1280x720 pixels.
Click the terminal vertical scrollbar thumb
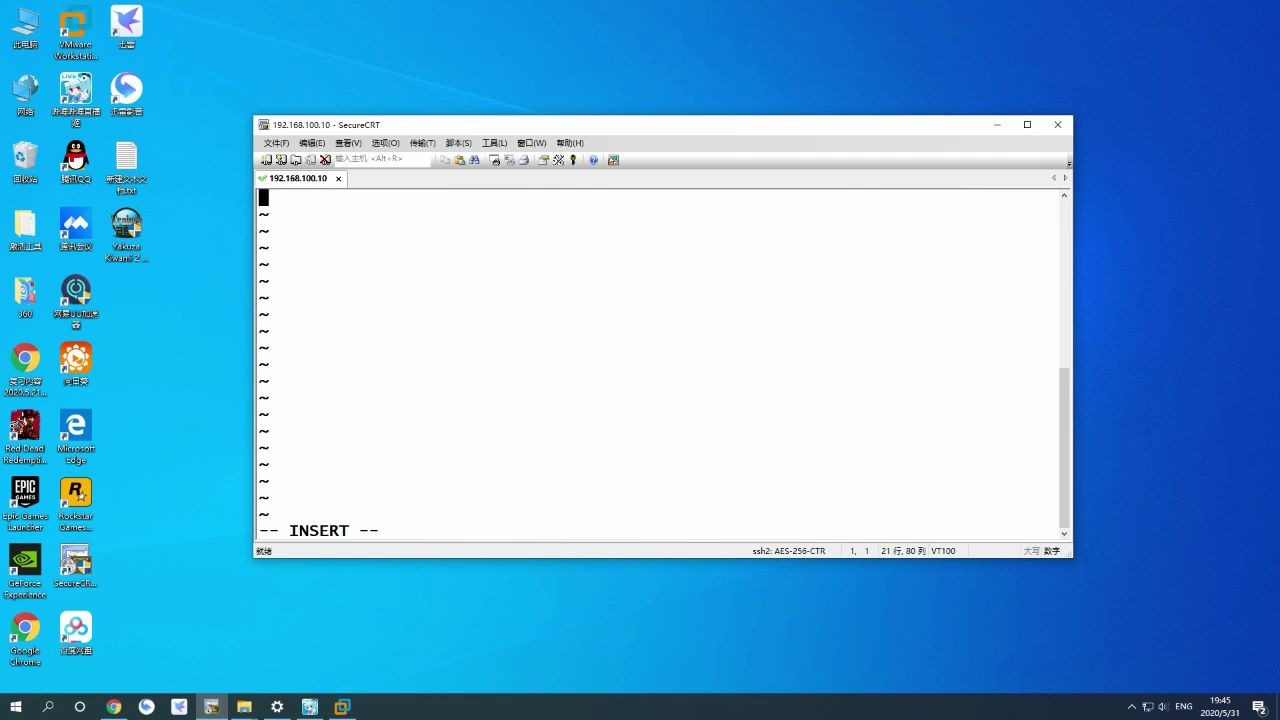point(1064,447)
